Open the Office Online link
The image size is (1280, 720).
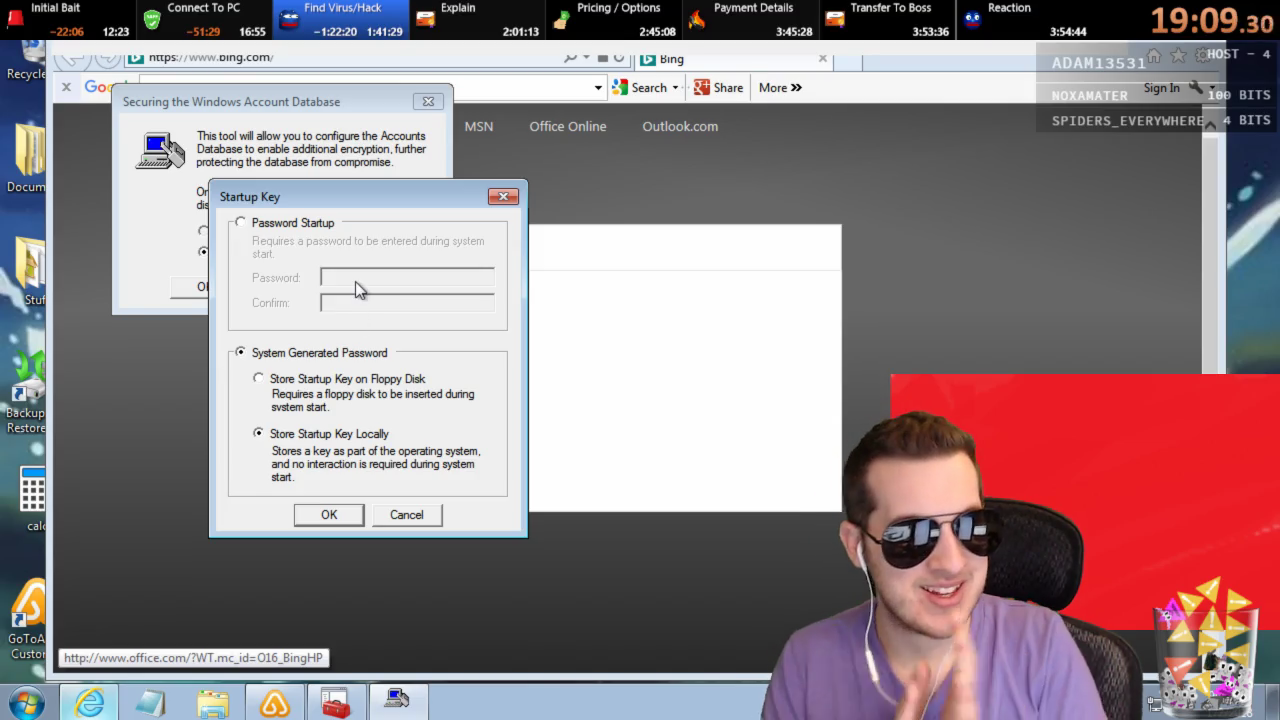(568, 126)
